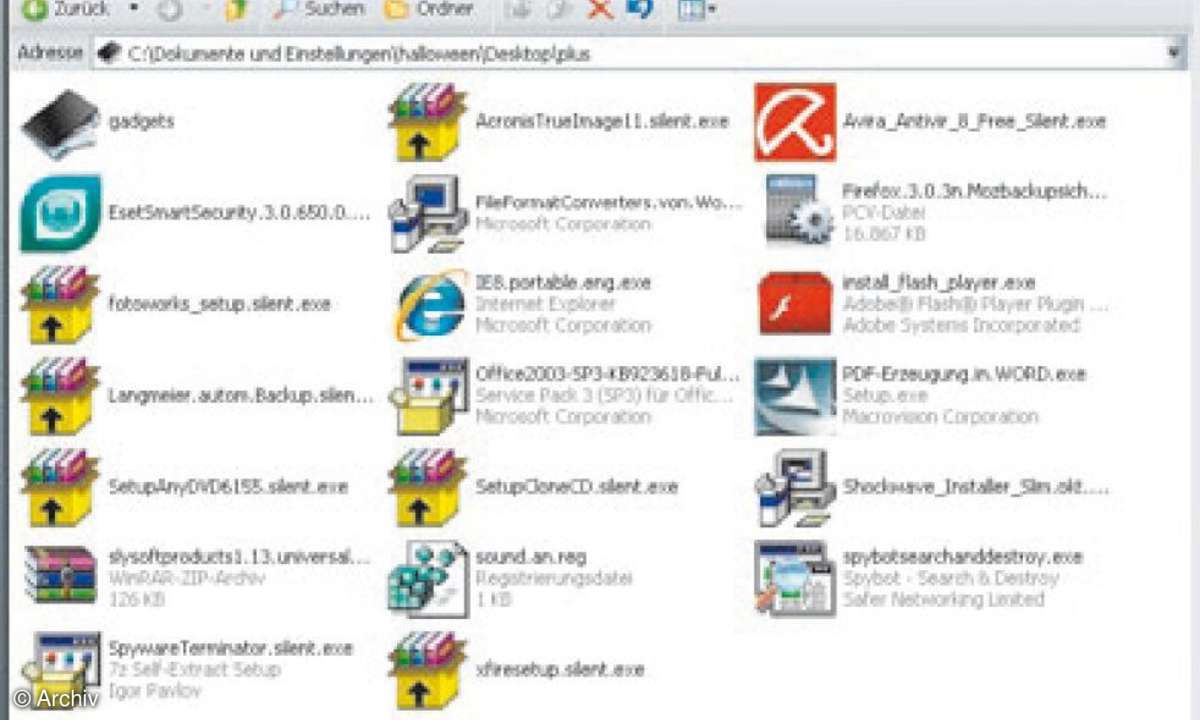Click the red X delete toolbar icon
This screenshot has width=1200, height=720.
pos(600,10)
